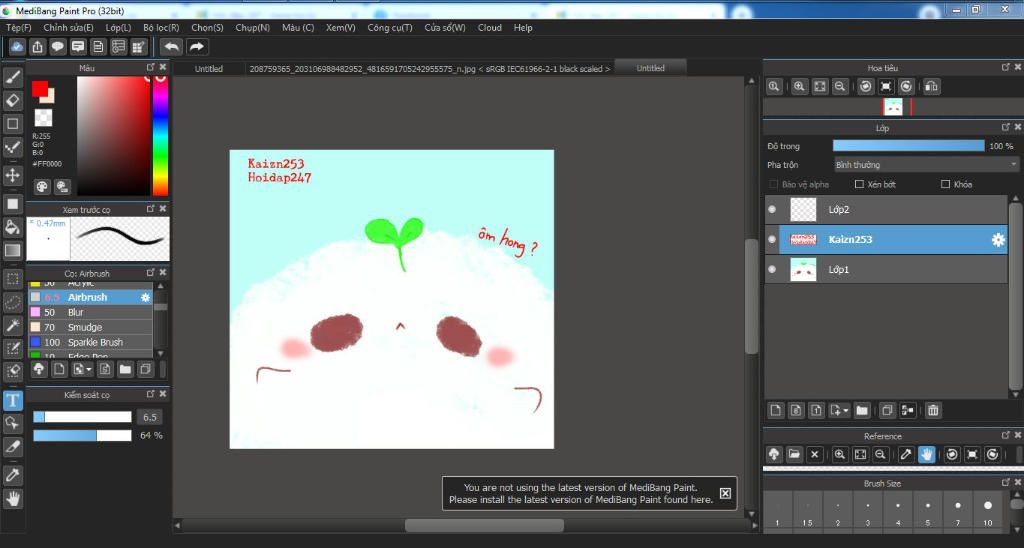
Task: Click brush list scroll-down arrow
Action: click(x=161, y=353)
